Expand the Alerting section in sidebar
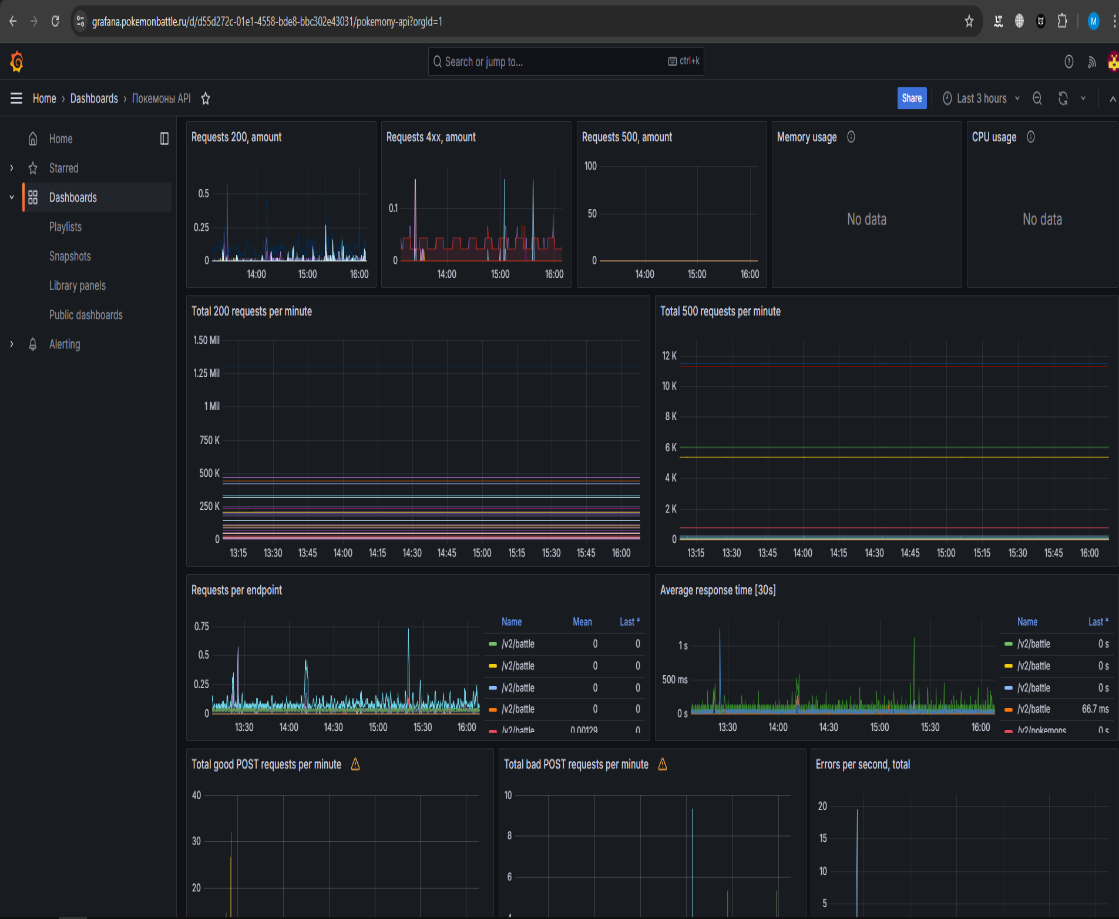This screenshot has height=919, width=1119. click(x=12, y=344)
